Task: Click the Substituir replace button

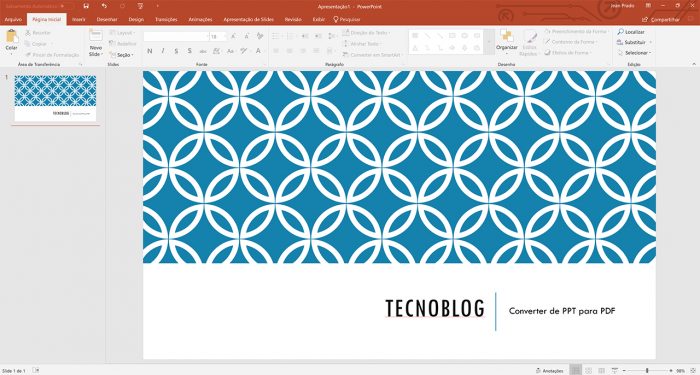Action: point(634,42)
